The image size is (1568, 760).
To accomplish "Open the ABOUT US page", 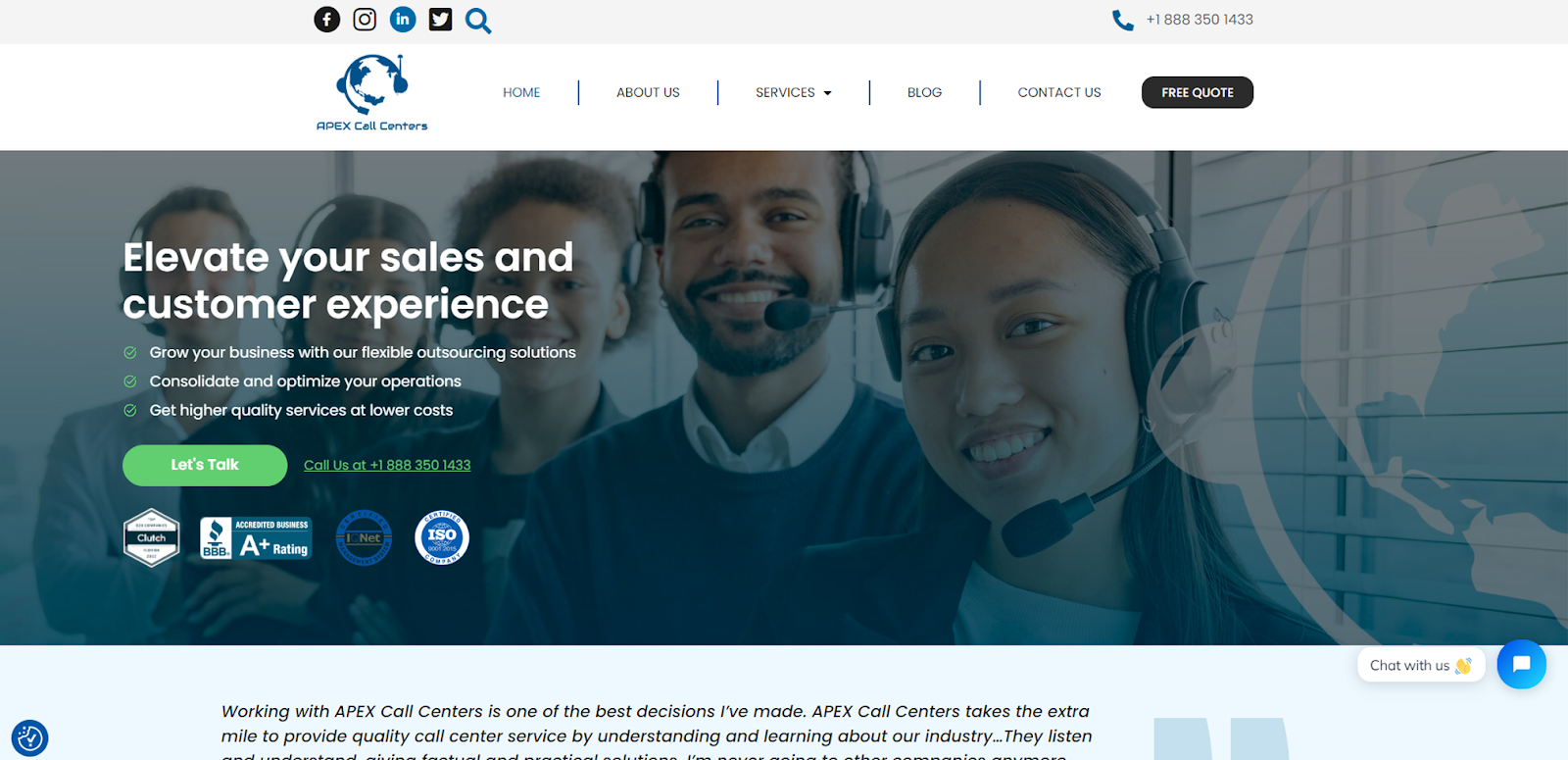I will pos(648,92).
